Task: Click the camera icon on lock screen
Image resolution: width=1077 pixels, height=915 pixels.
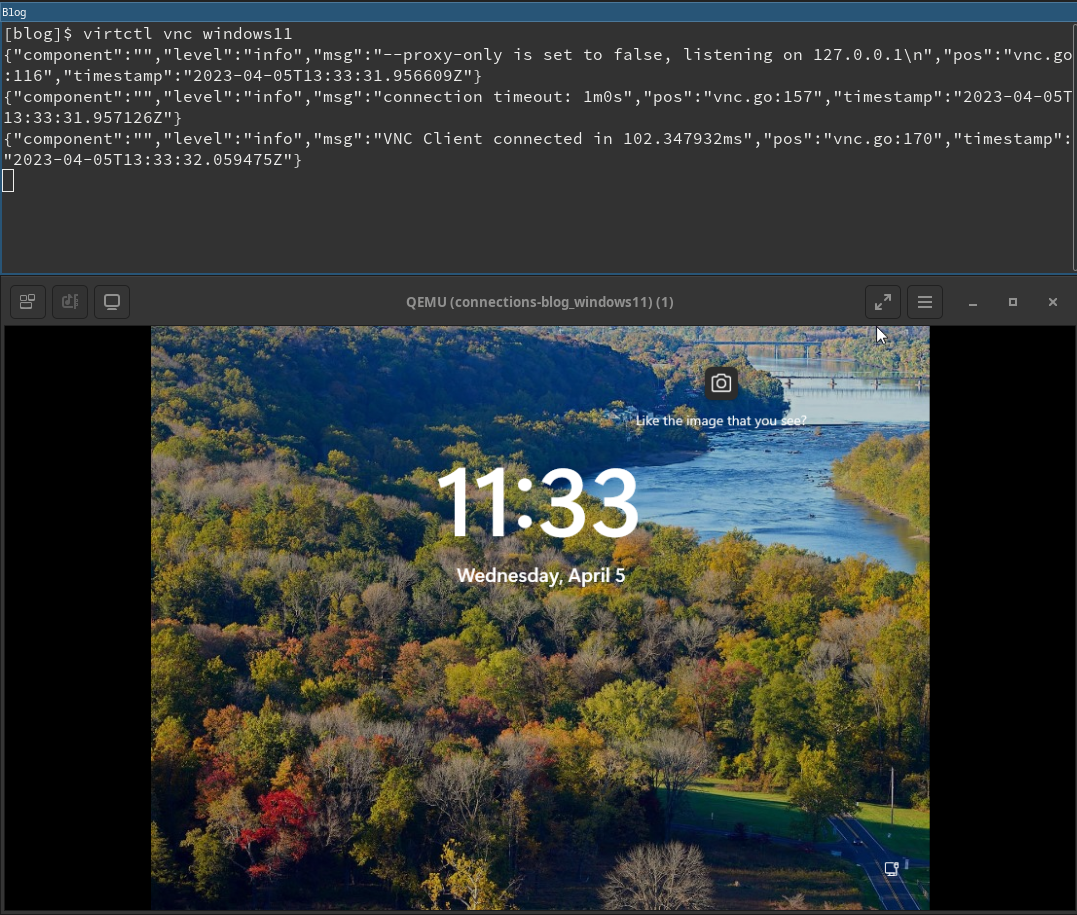Action: point(721,383)
